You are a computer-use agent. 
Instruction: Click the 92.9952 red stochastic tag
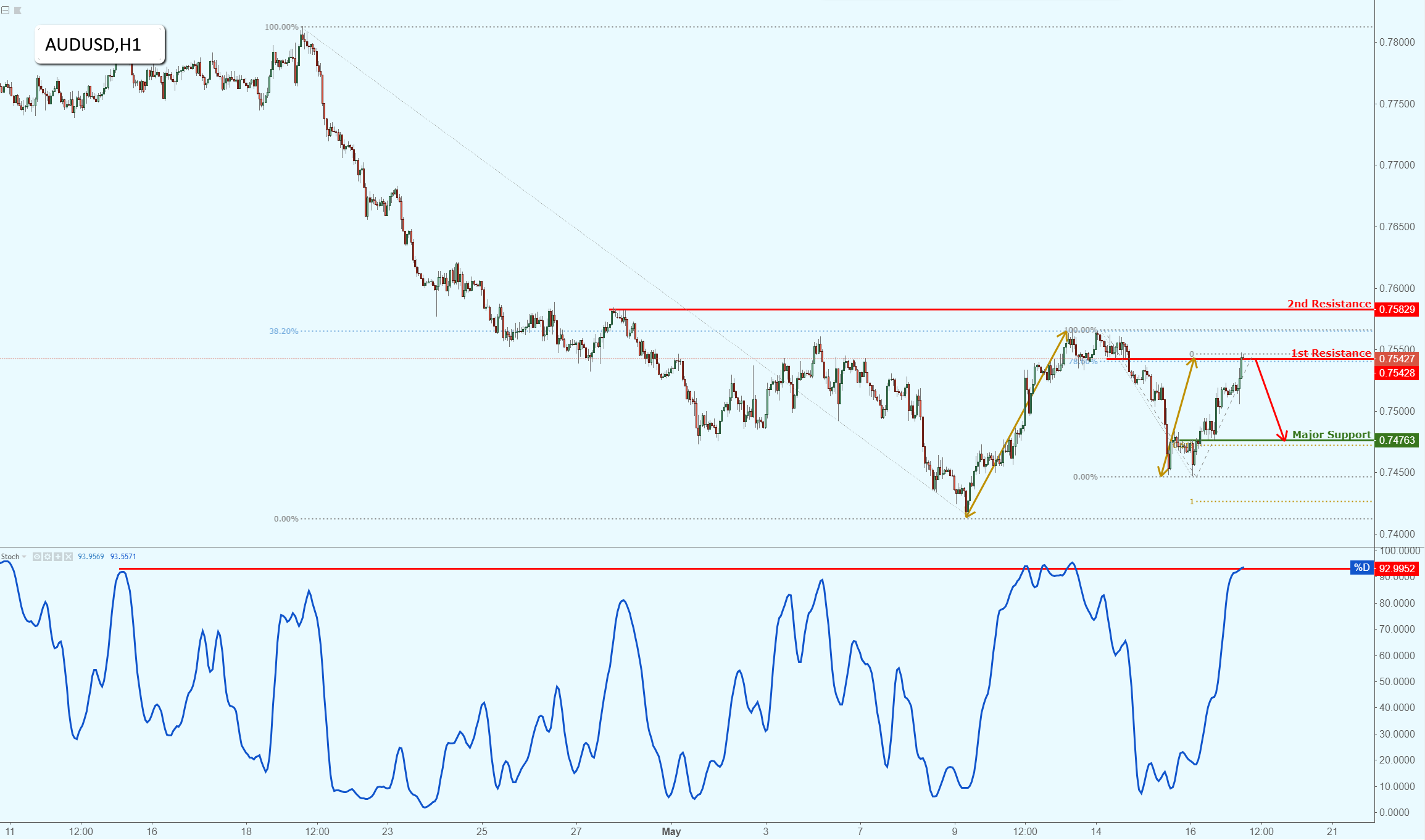1397,568
